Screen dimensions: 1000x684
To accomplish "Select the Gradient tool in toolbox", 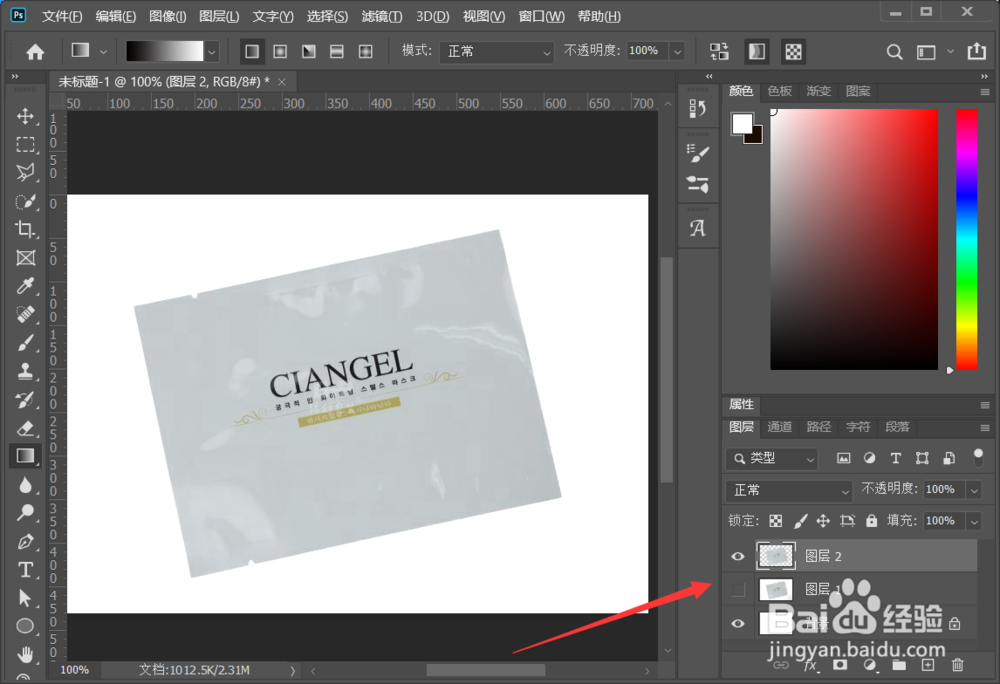I will 25,456.
